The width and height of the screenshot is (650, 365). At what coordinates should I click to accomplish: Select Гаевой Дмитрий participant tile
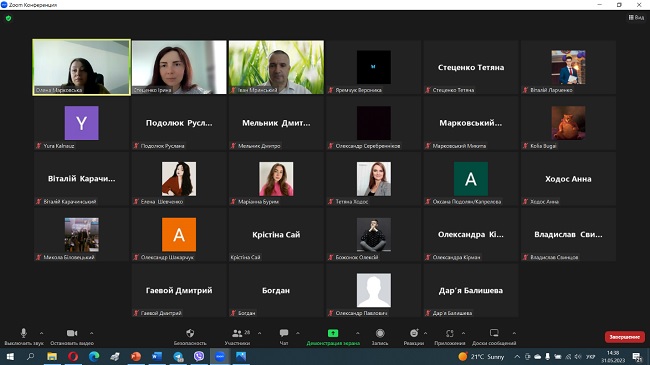(179, 290)
